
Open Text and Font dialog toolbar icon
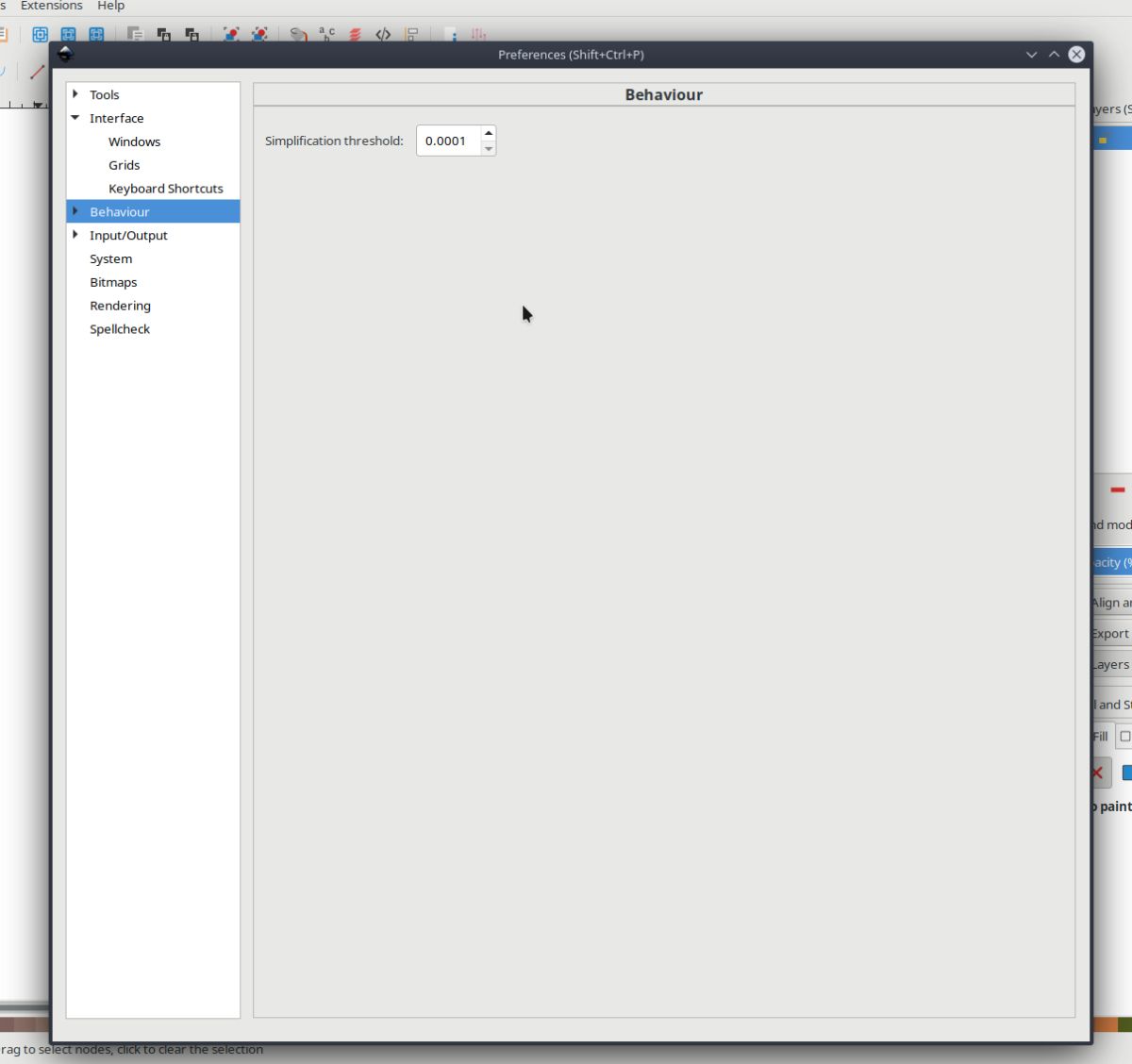326,34
